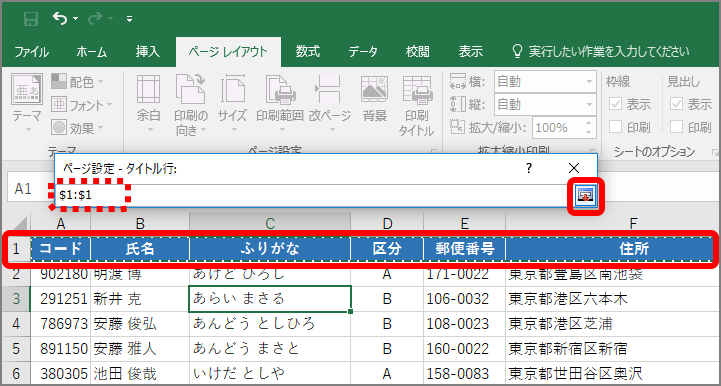Viewport: 721px width, 386px height.
Task: Open the テーマ themes gallery
Action: point(27,103)
